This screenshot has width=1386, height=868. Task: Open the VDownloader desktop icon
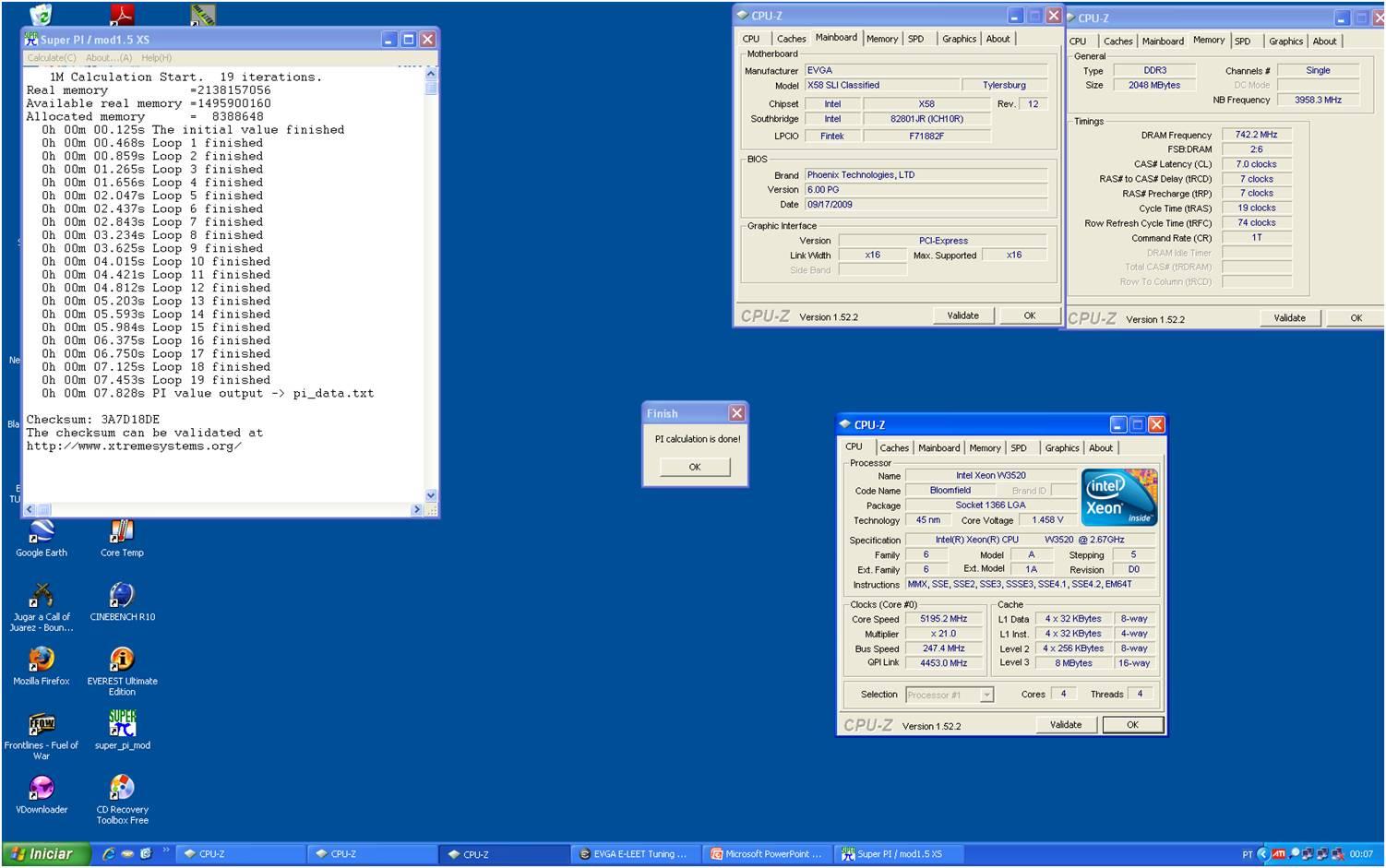(42, 794)
